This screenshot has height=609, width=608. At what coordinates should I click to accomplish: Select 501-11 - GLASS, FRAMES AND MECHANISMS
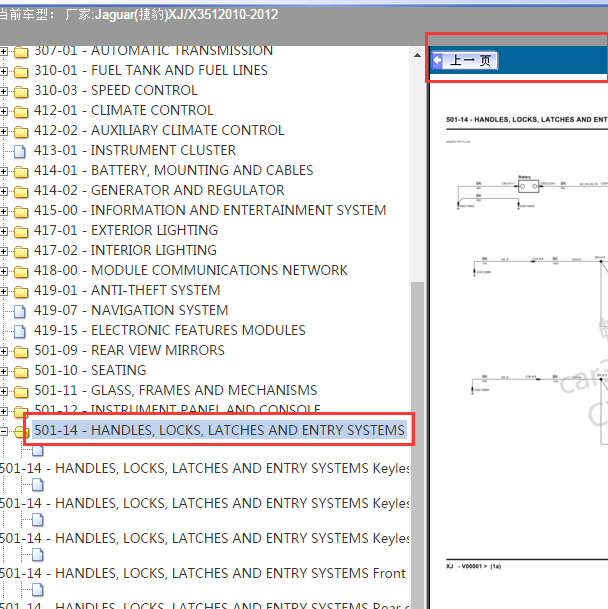pos(176,390)
